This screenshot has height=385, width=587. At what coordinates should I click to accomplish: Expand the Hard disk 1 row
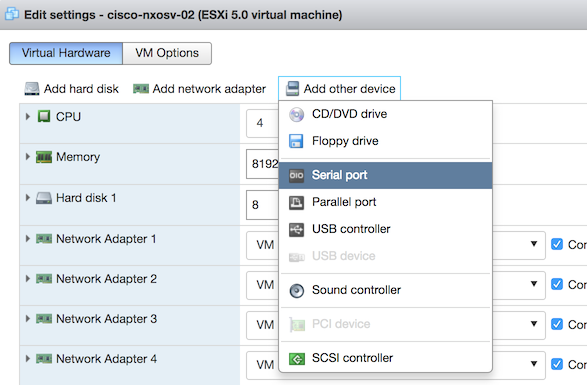(28, 197)
